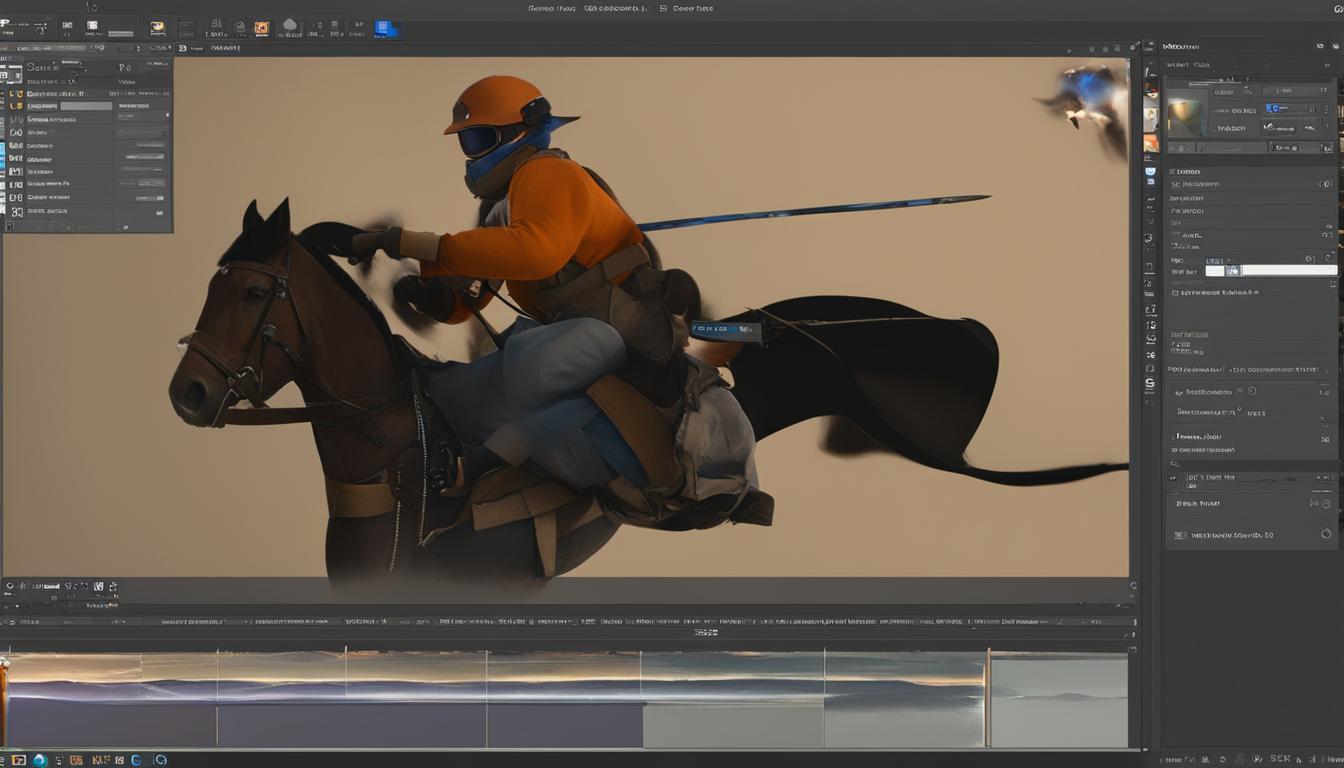This screenshot has height=768, width=1344.
Task: Select the blue tool icon in the top toolbar
Action: 385,28
